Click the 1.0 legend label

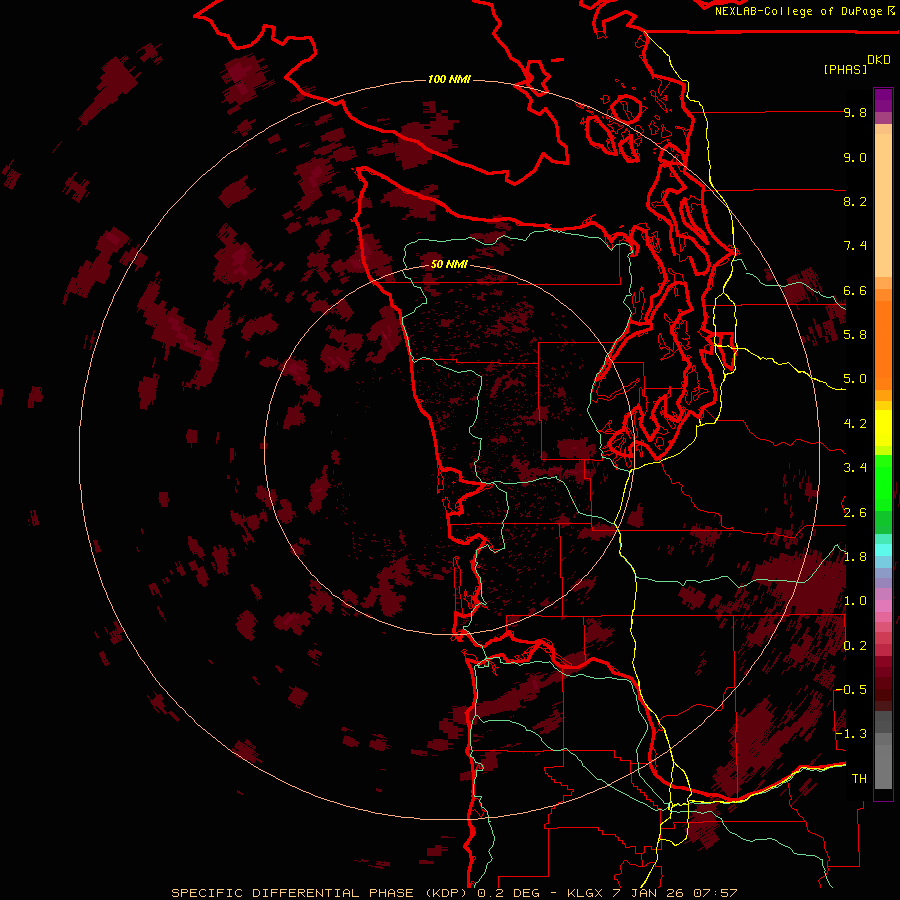855,601
